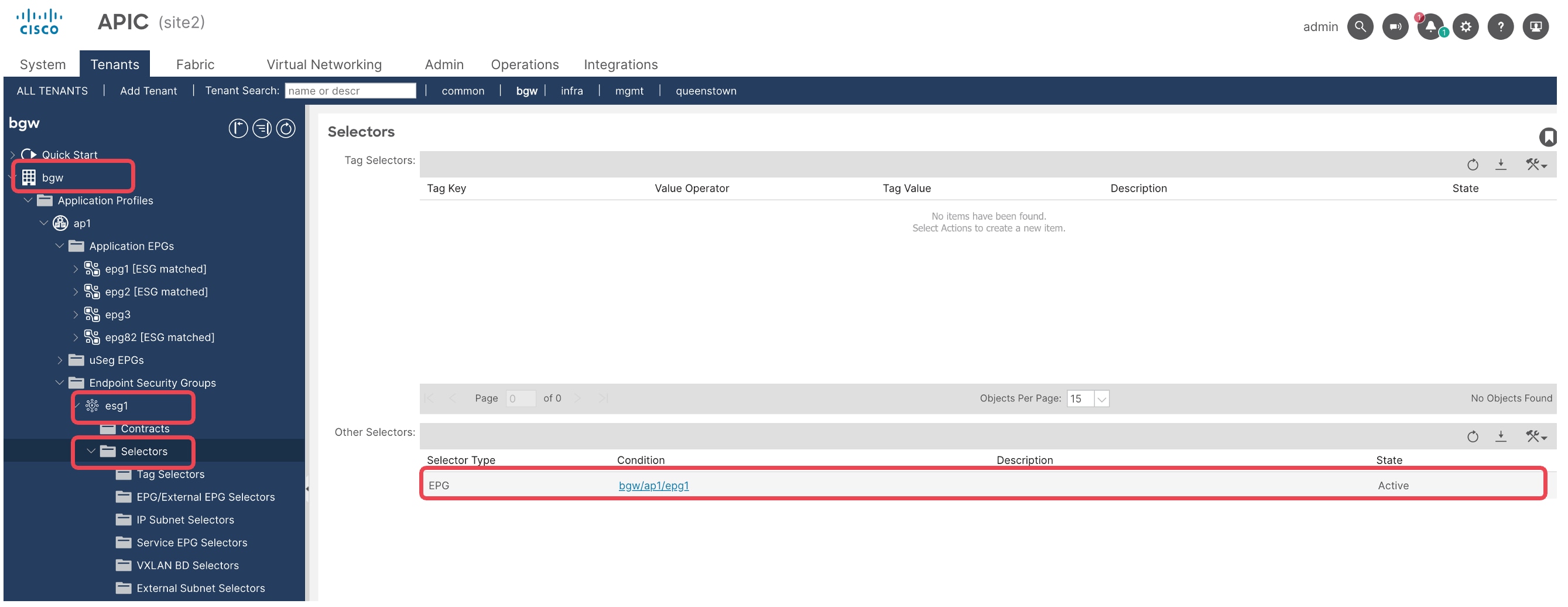Switch to the queenstown tenant
Viewport: 1568px width, 607px height.
[706, 91]
